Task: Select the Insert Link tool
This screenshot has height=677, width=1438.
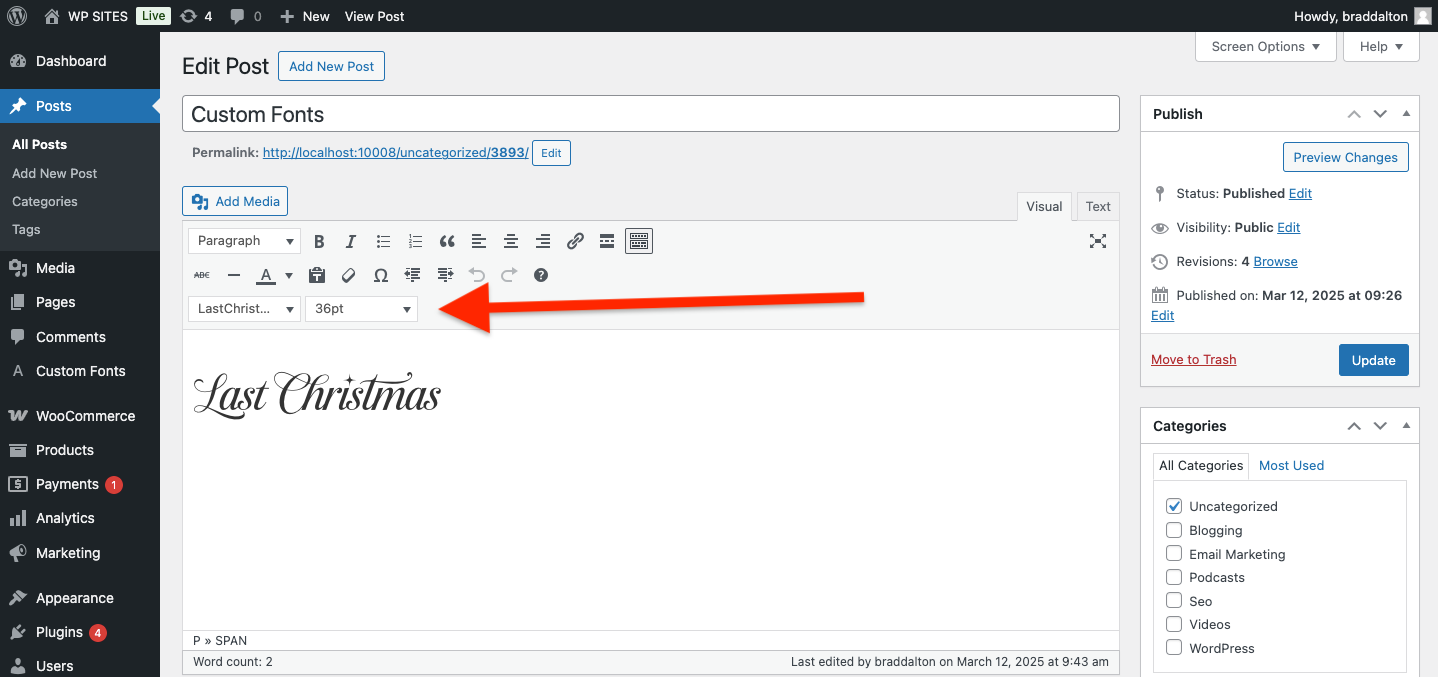Action: coord(575,241)
